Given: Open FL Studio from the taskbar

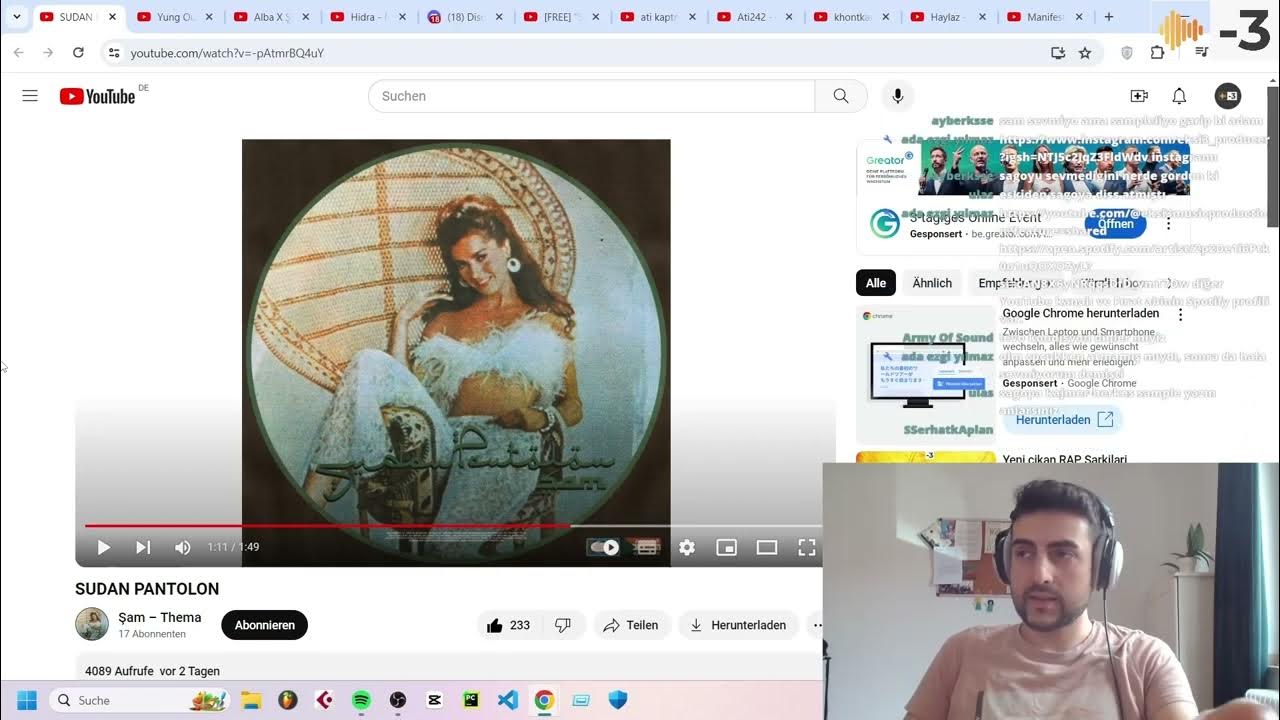Looking at the screenshot, I should pos(287,700).
